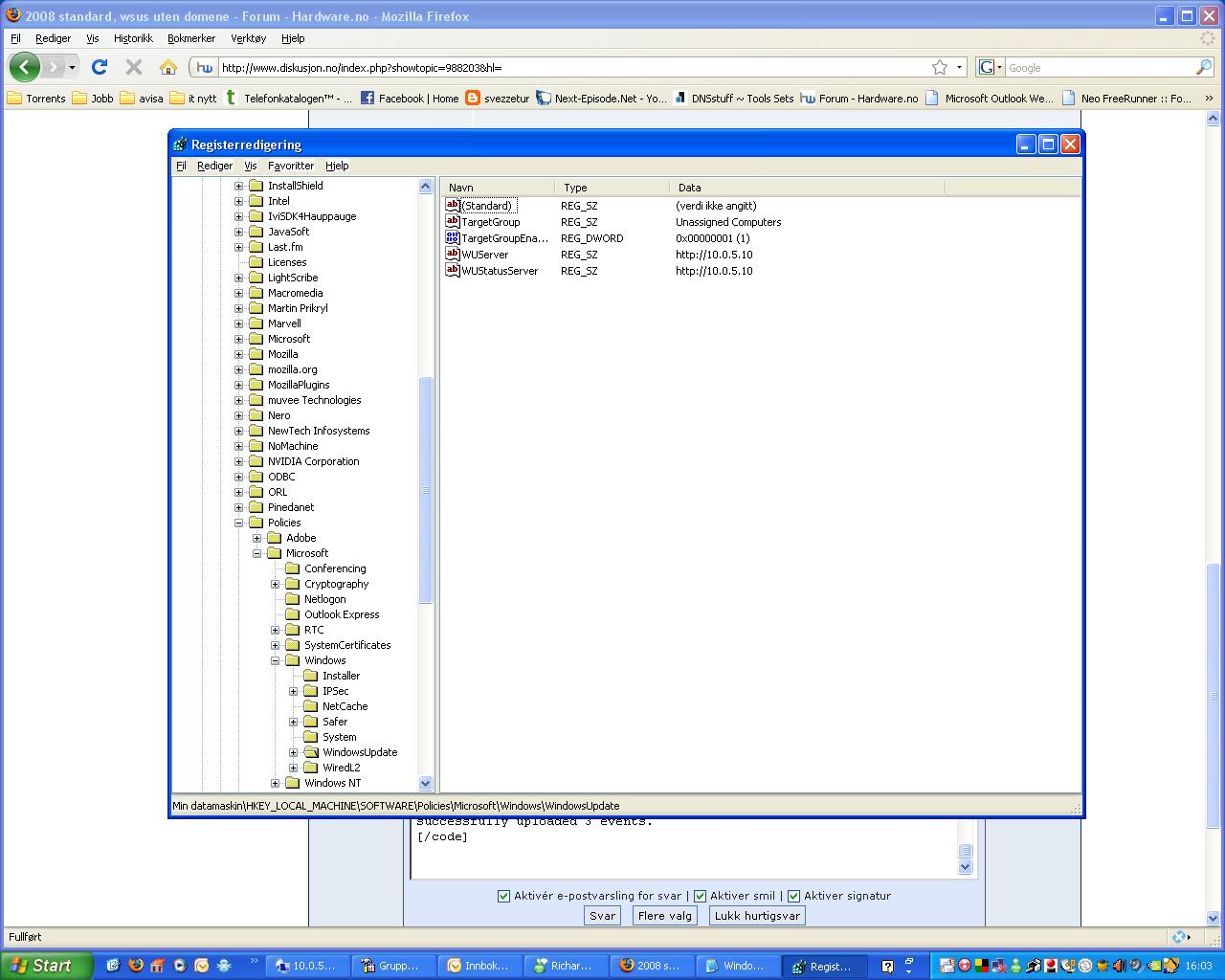Open Firefox quick launch icon in taskbar
This screenshot has height=980, width=1225.
pyautogui.click(x=135, y=966)
